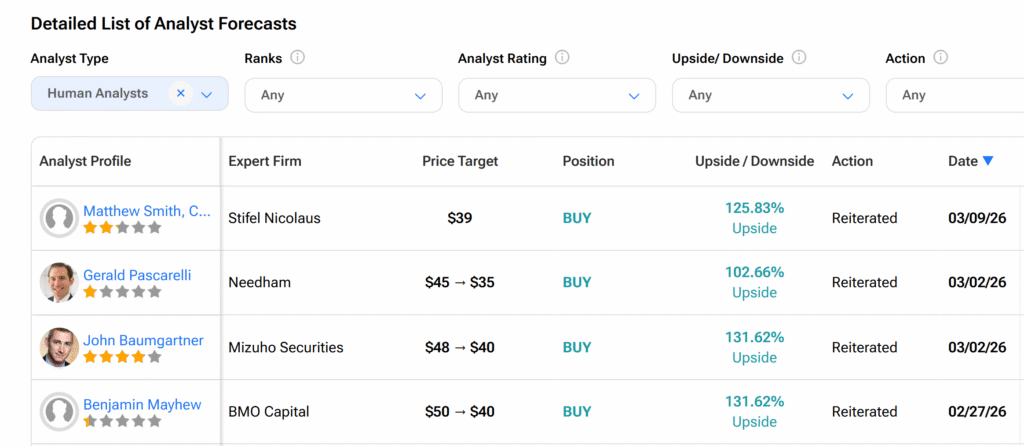Click Benjamin Mayhew's avatar placeholder icon

60,412
